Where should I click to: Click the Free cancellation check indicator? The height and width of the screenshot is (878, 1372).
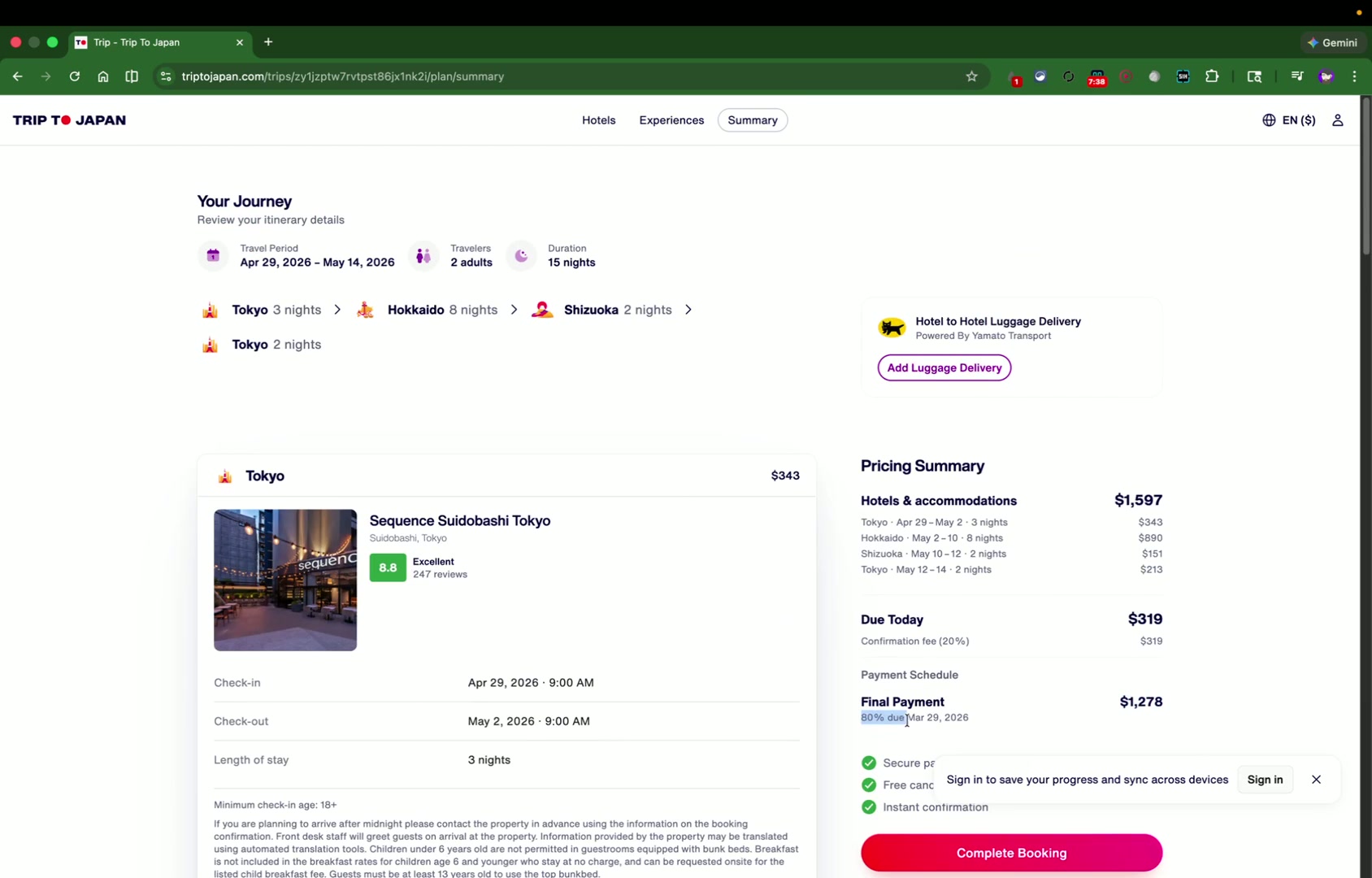click(869, 785)
